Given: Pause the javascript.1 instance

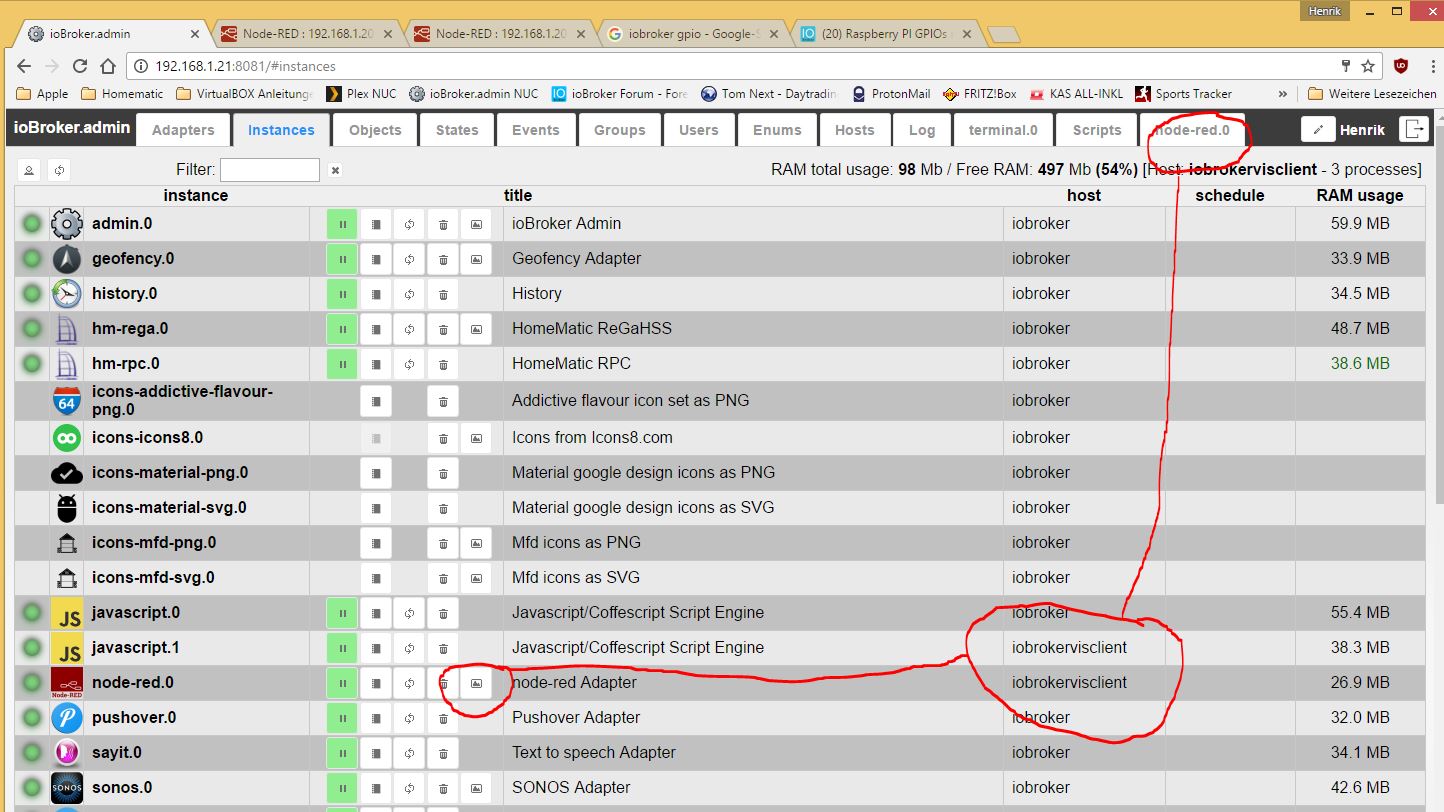Looking at the screenshot, I should [x=342, y=648].
